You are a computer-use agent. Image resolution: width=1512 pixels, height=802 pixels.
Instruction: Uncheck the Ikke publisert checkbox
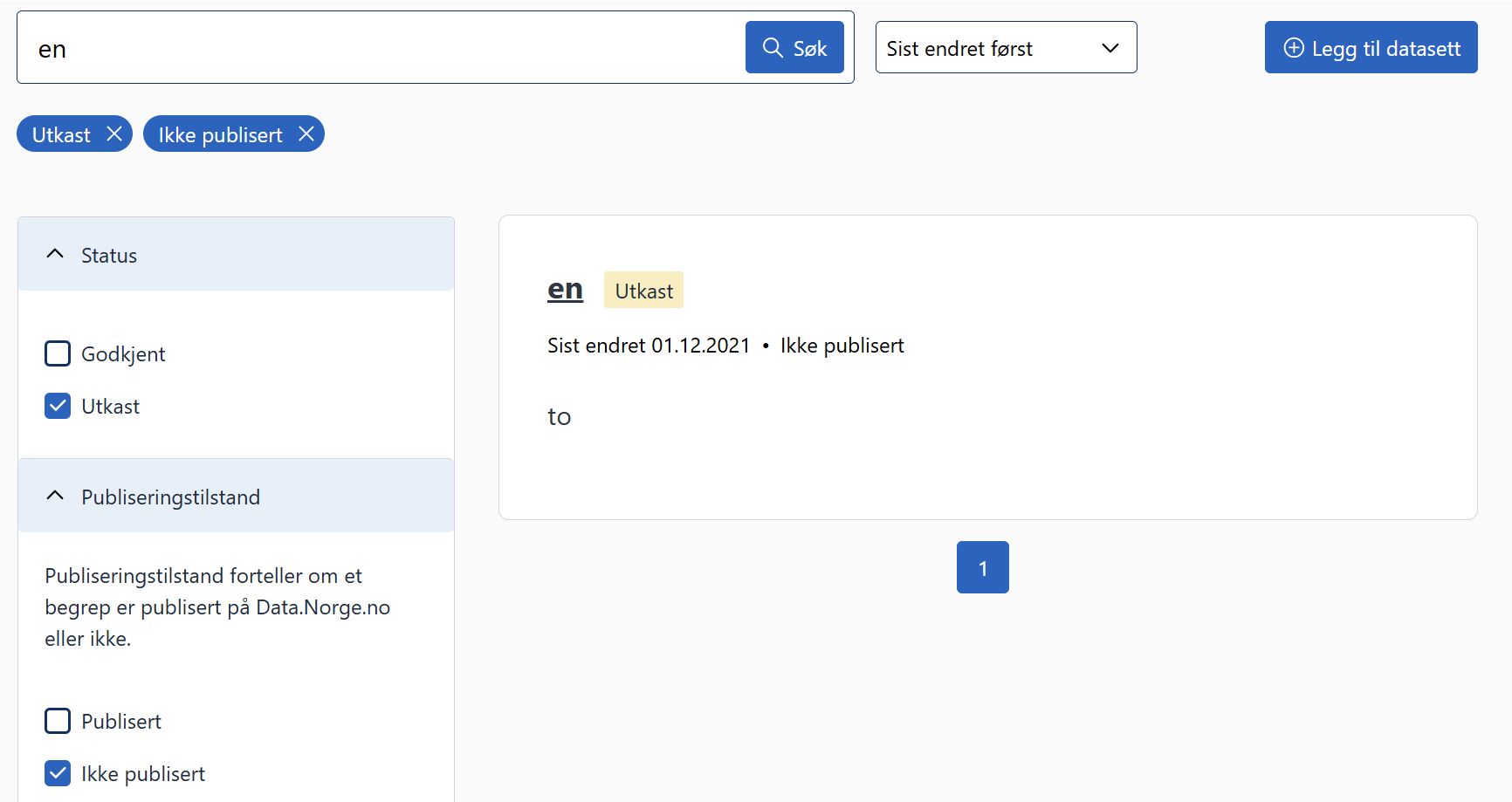[58, 773]
